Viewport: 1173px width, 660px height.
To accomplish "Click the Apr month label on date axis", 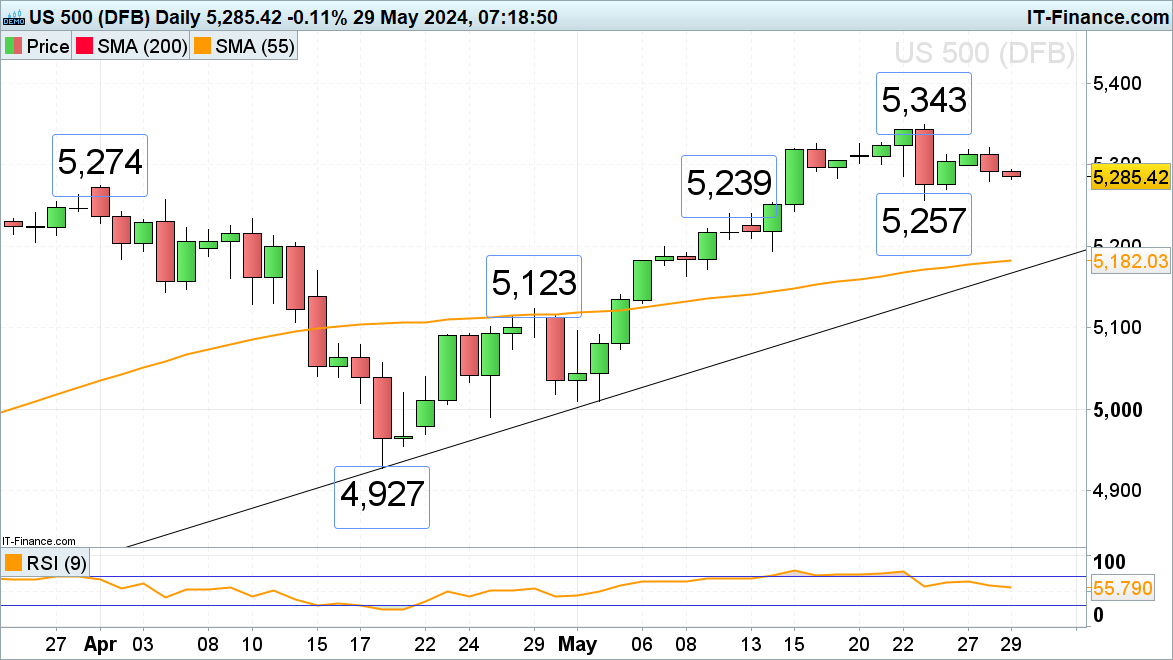I will point(100,644).
